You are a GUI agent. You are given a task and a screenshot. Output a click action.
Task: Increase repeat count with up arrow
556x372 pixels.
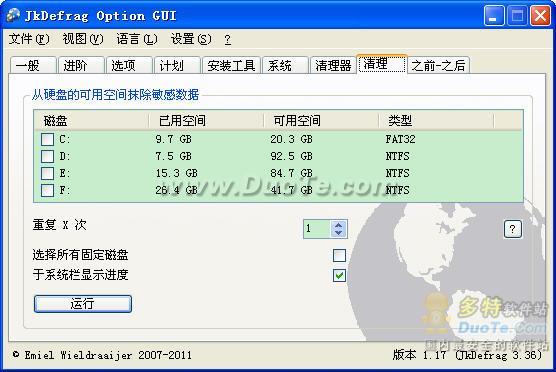point(338,224)
